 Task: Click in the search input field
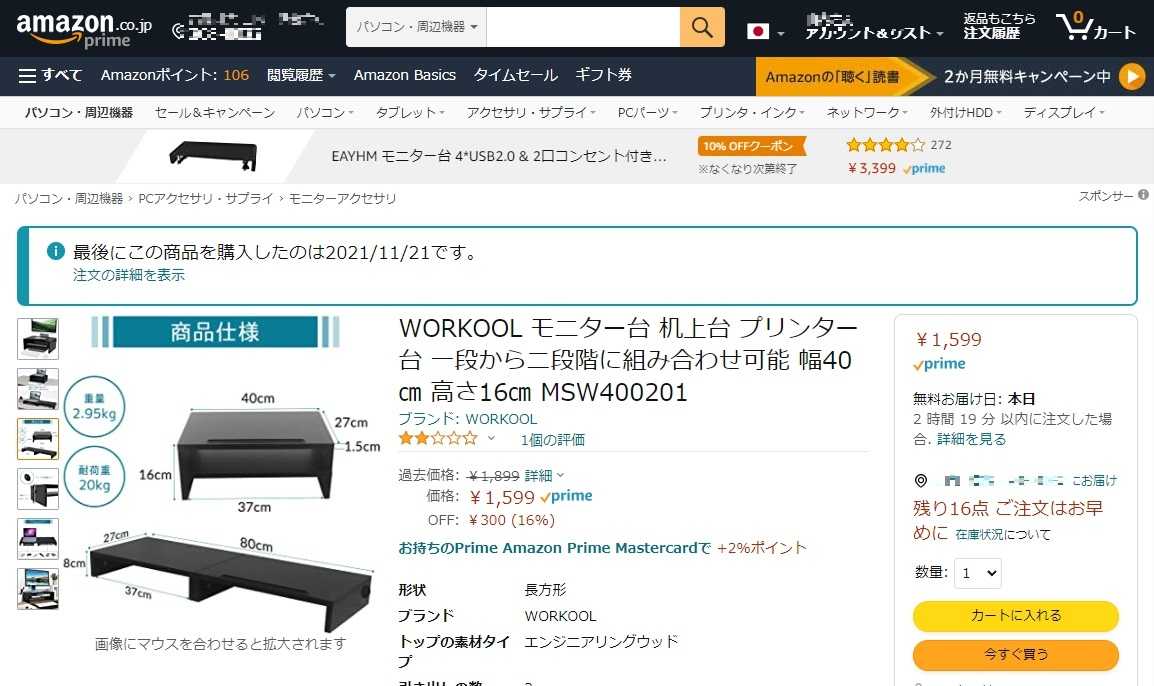coord(583,27)
